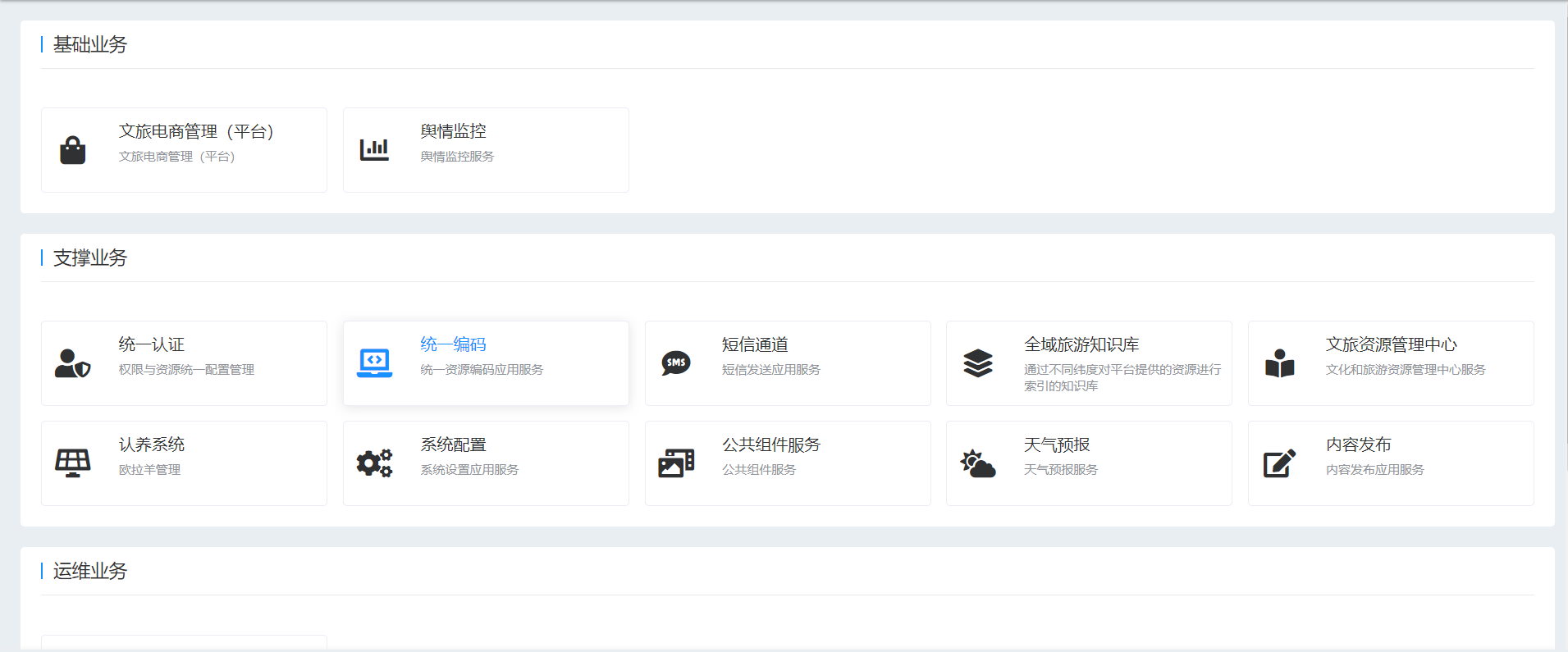Click the description 统一资源编码应用服务

point(482,370)
